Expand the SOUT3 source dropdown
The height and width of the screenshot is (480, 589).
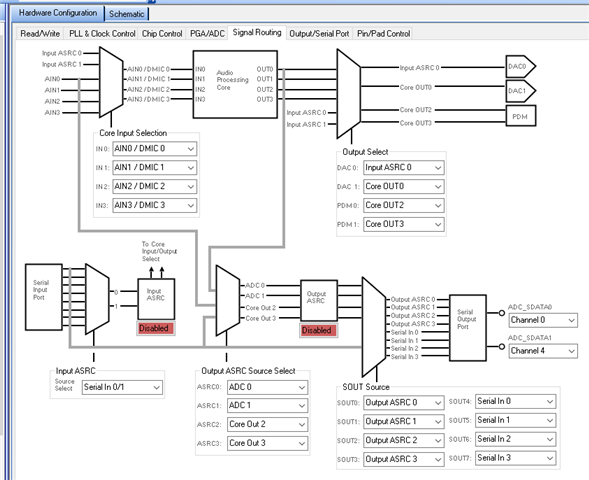coord(403,459)
